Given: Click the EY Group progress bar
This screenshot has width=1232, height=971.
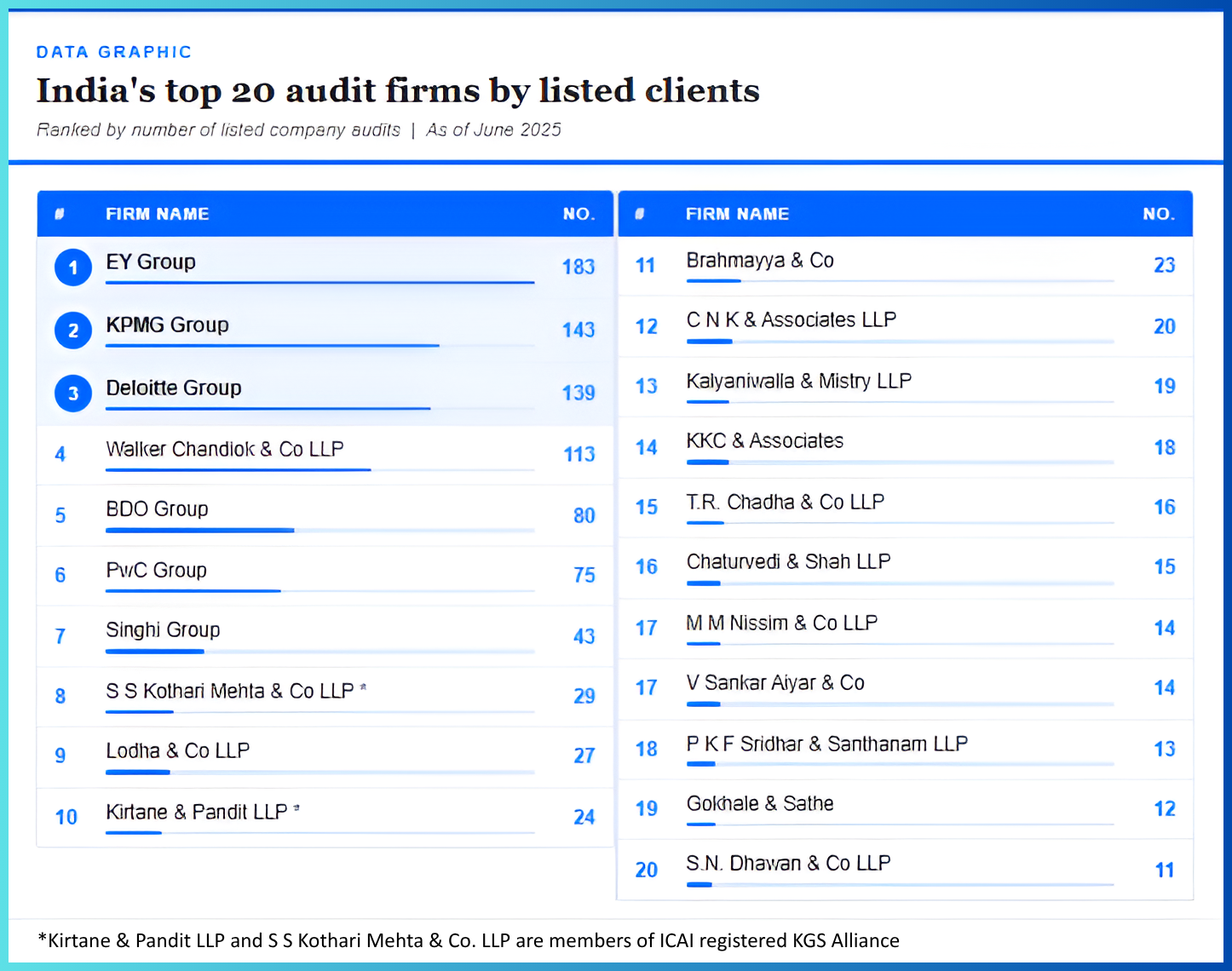Looking at the screenshot, I should click(x=320, y=282).
